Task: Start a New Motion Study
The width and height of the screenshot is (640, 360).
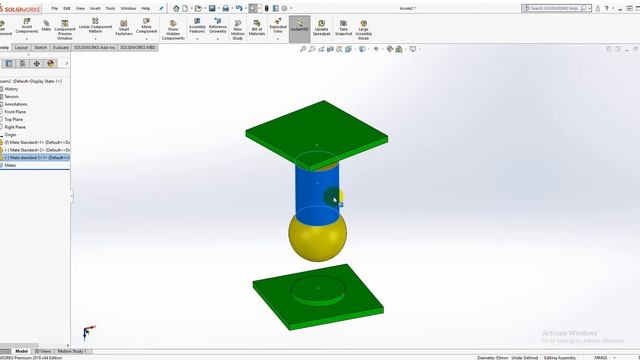Action: [x=238, y=30]
